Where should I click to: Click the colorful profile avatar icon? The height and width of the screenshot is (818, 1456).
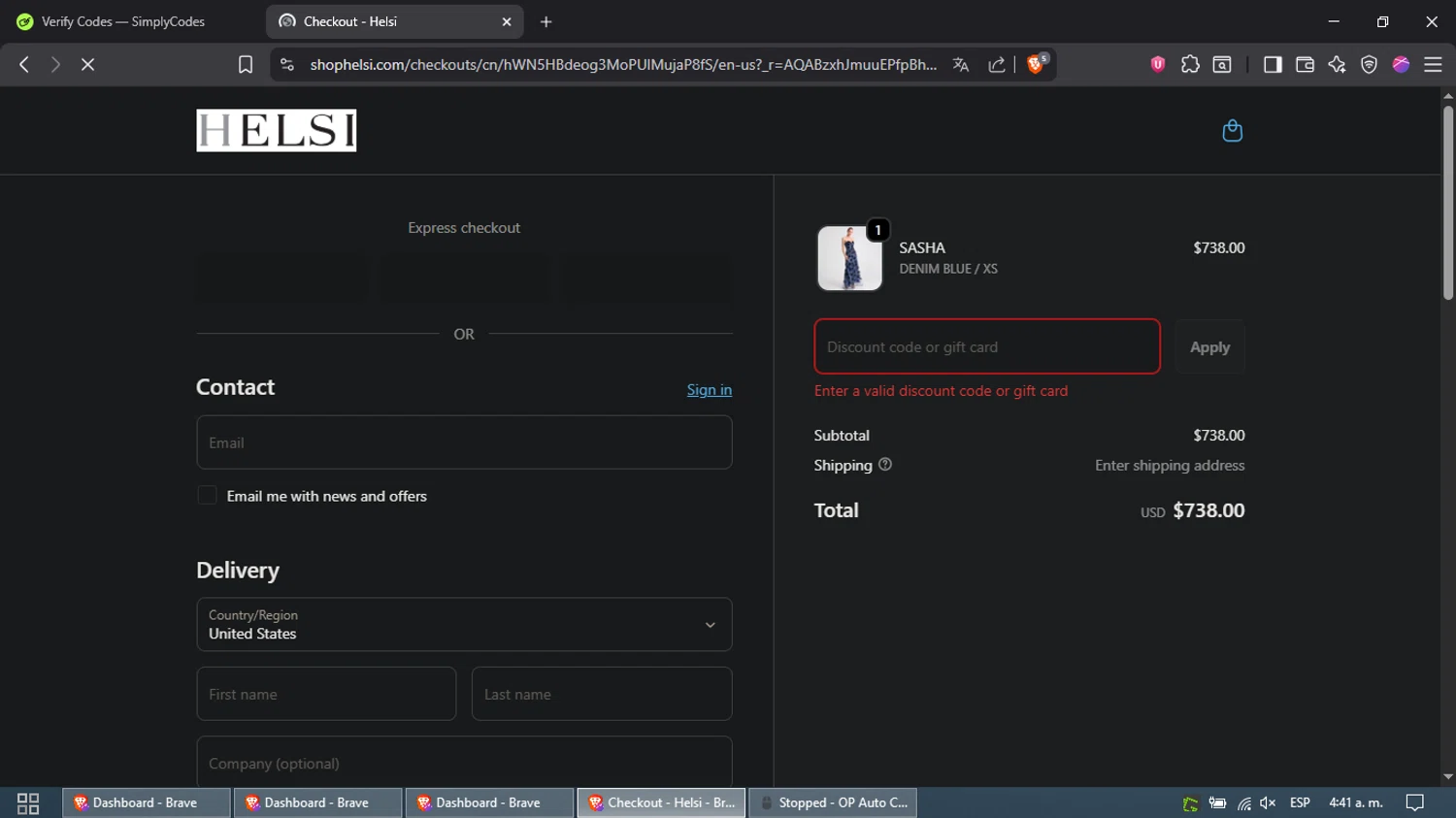pyautogui.click(x=1401, y=64)
